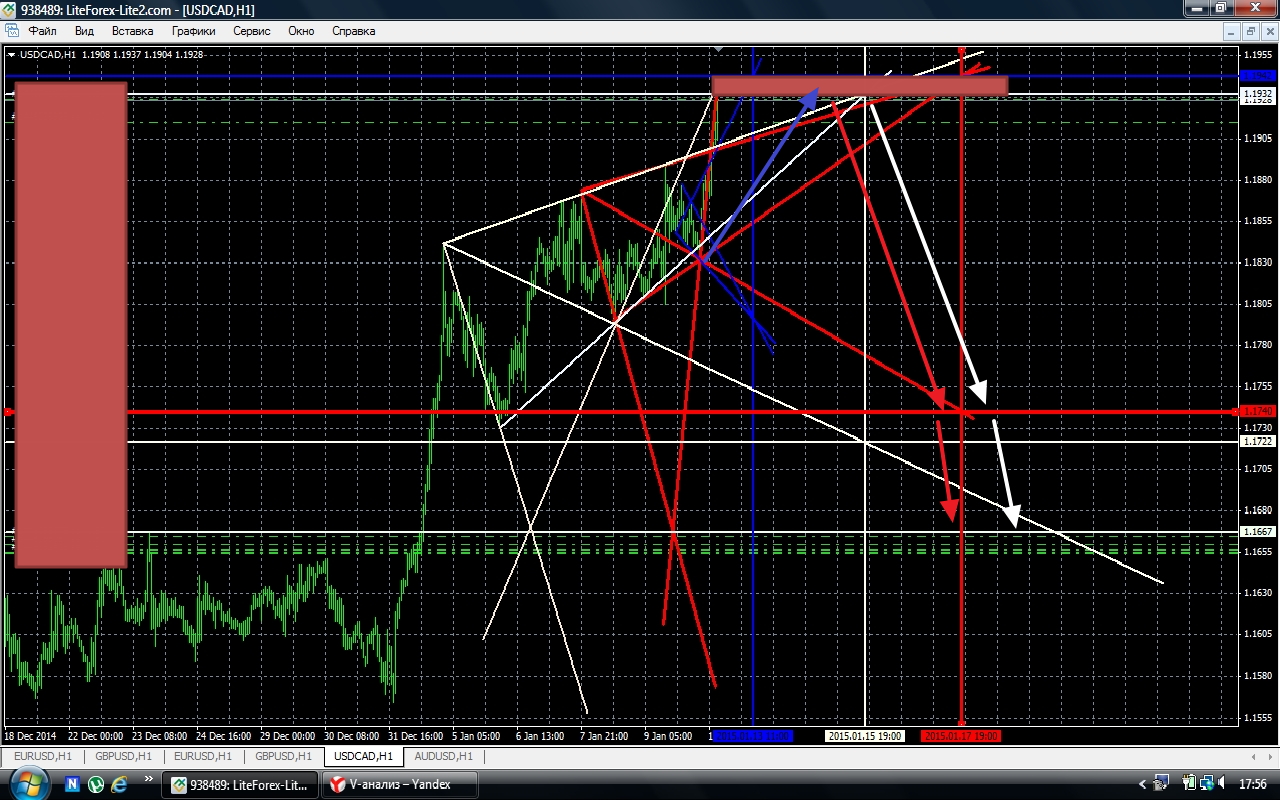The width and height of the screenshot is (1280, 800).
Task: Select the first EURUSD,H1 chart tab
Action: point(42,756)
